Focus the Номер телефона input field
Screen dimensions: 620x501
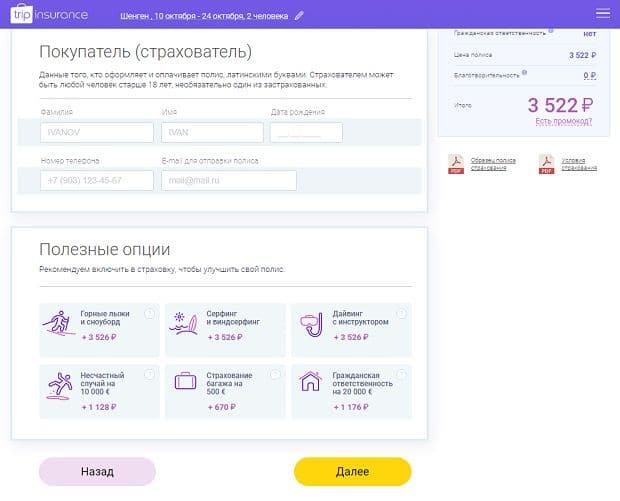pyautogui.click(x=97, y=180)
